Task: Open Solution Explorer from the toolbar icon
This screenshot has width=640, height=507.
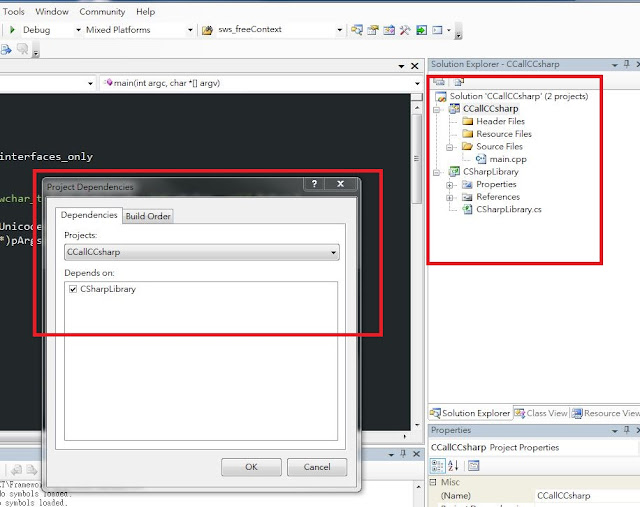Action: pyautogui.click(x=357, y=30)
